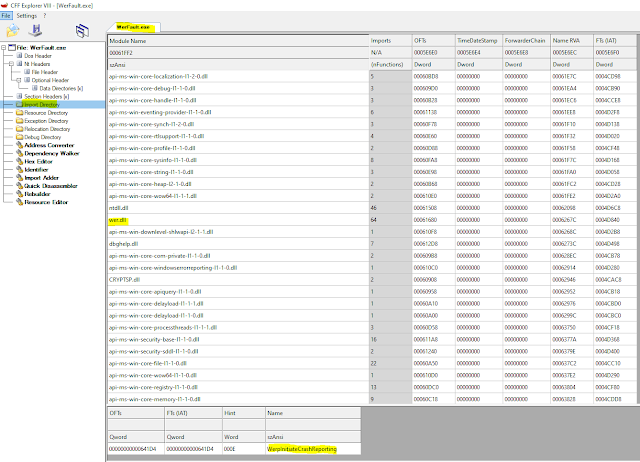Open the Settings menu
This screenshot has height=462, width=640.
point(27,16)
